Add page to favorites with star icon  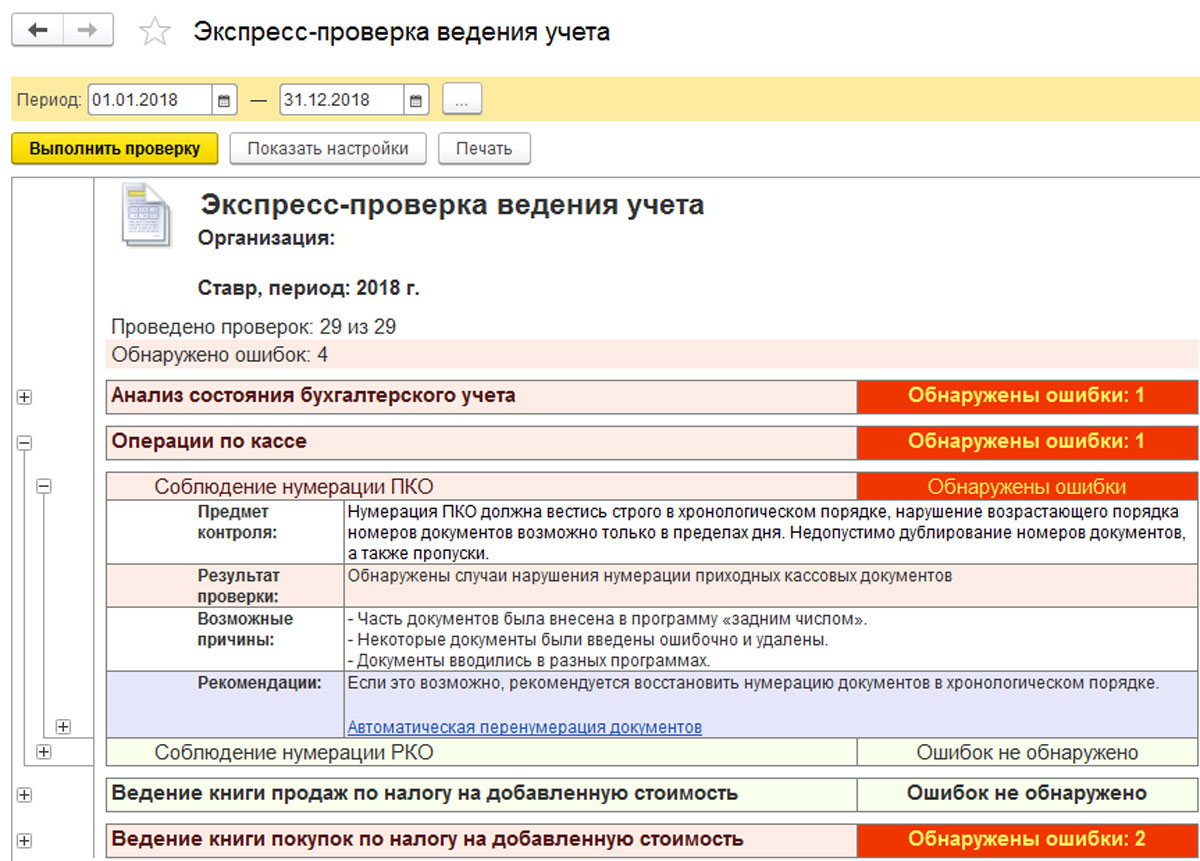click(x=154, y=32)
